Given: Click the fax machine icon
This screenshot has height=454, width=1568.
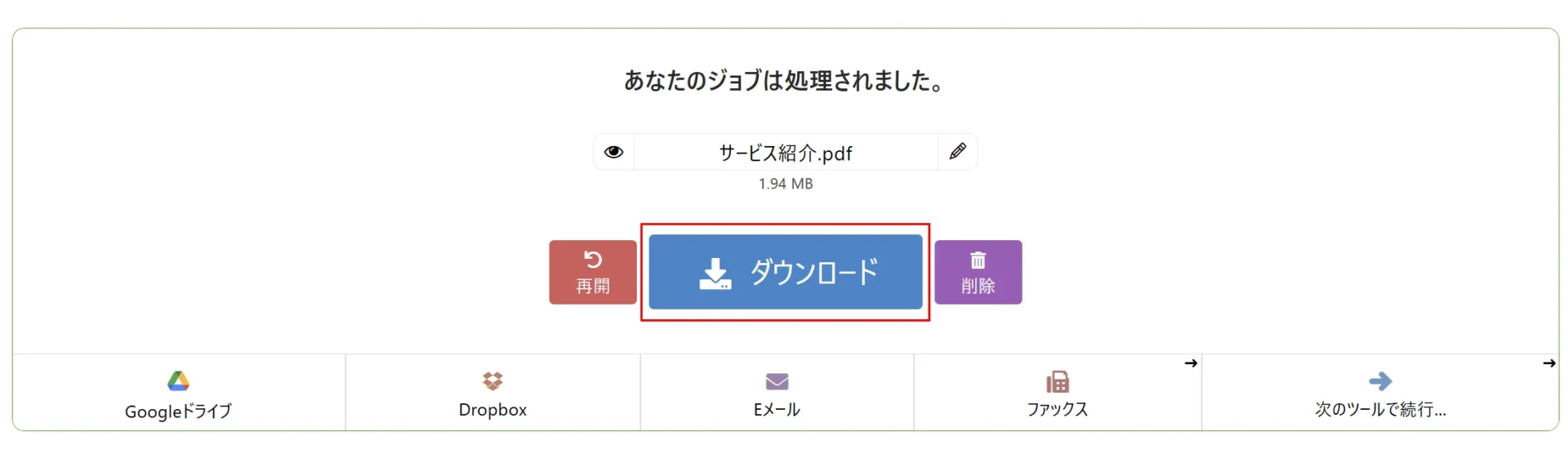Looking at the screenshot, I should point(1058,381).
